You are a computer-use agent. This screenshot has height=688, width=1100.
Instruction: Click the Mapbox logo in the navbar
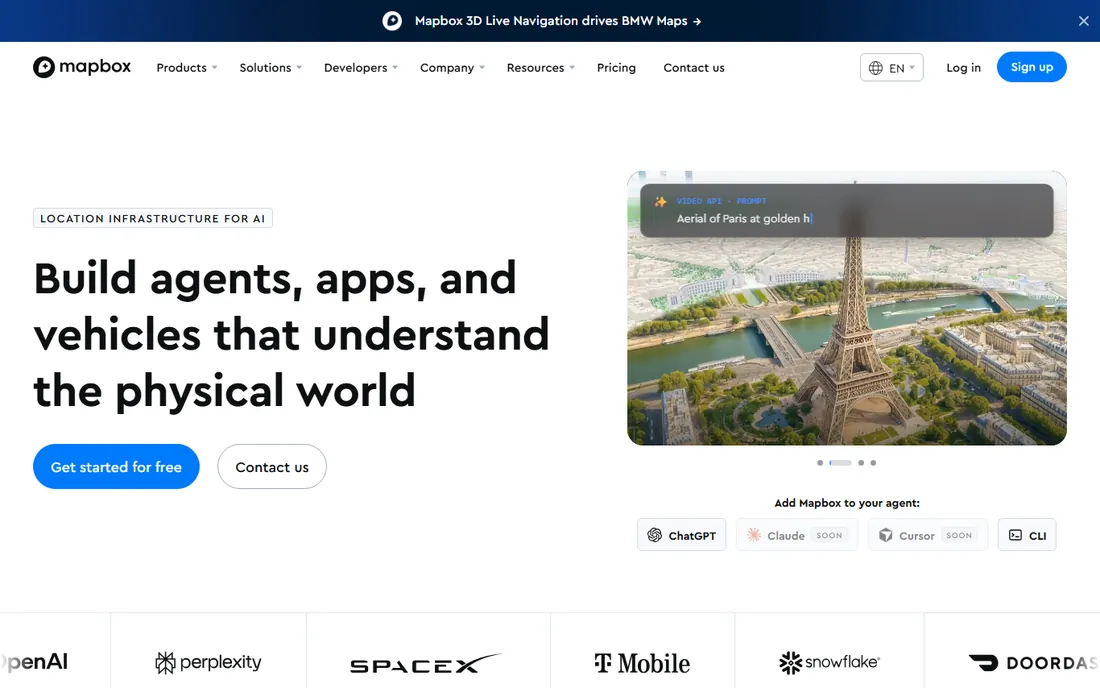coord(81,67)
